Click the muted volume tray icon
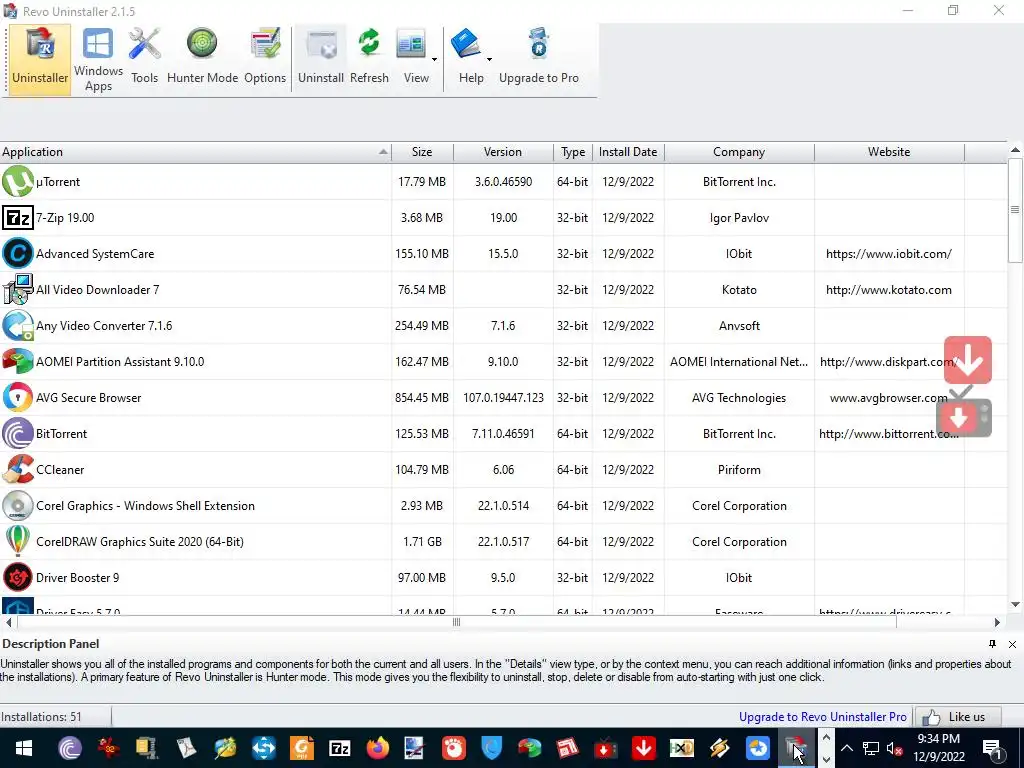Image resolution: width=1024 pixels, height=768 pixels. (x=895, y=748)
